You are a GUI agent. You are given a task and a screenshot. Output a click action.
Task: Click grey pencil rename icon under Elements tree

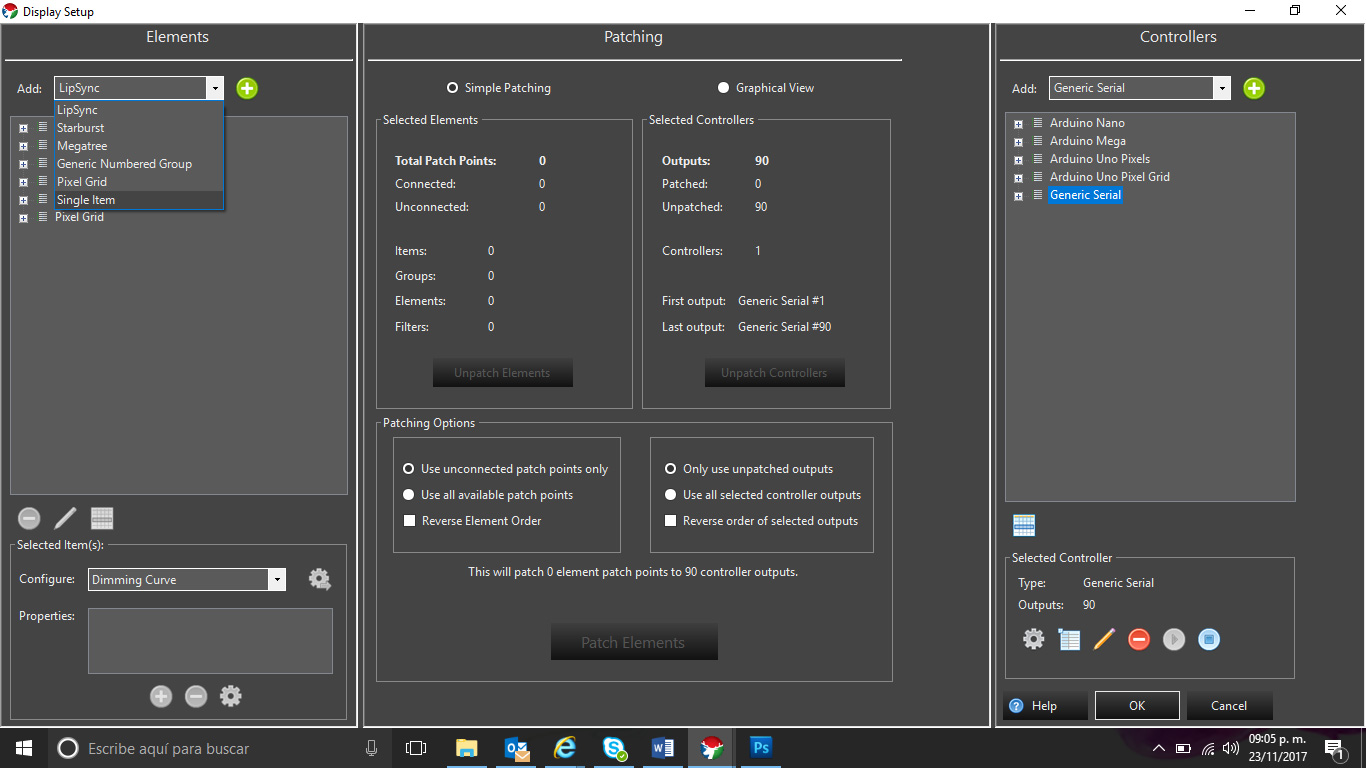pyautogui.click(x=65, y=518)
